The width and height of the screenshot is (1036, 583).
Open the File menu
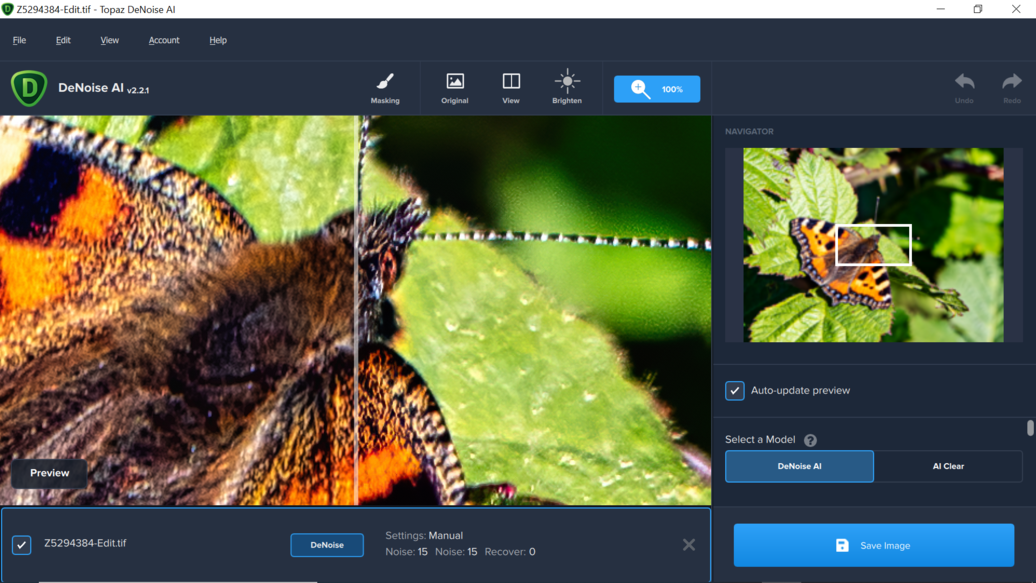point(19,40)
